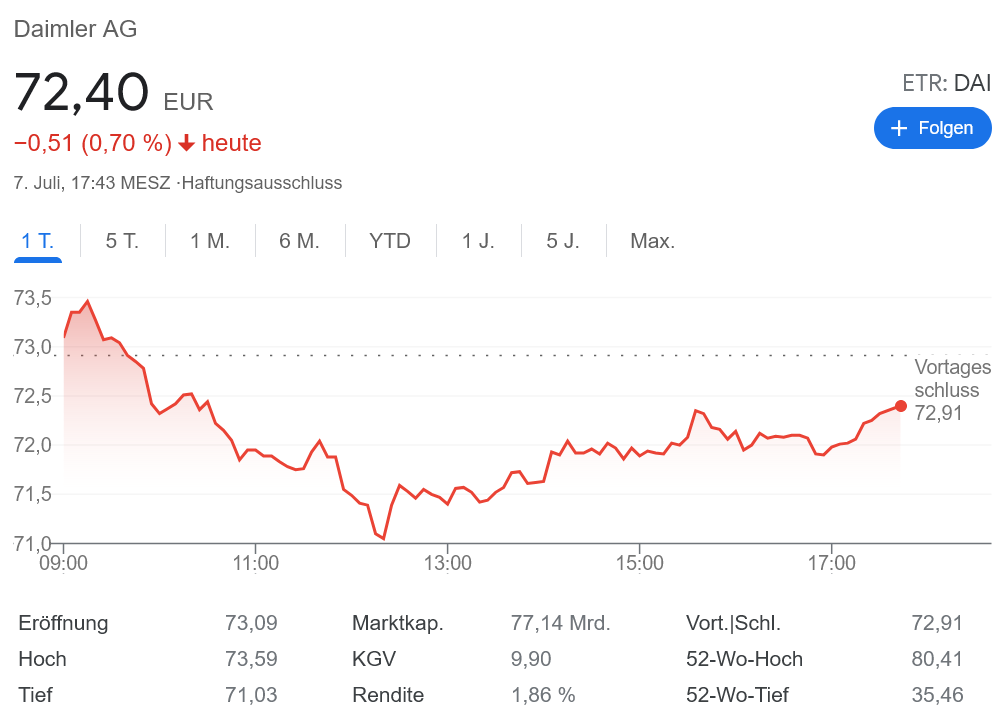
Task: Choose the Max. time range
Action: tap(652, 241)
